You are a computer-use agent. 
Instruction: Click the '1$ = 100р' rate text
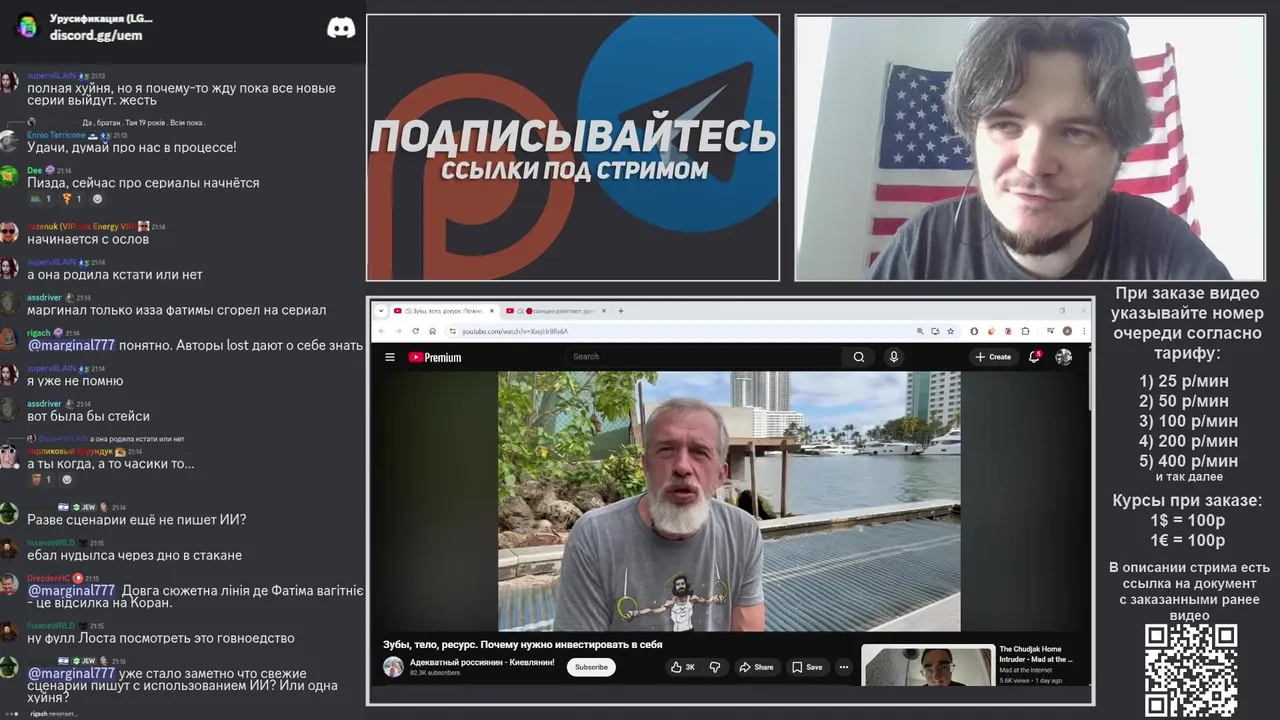tap(1188, 520)
